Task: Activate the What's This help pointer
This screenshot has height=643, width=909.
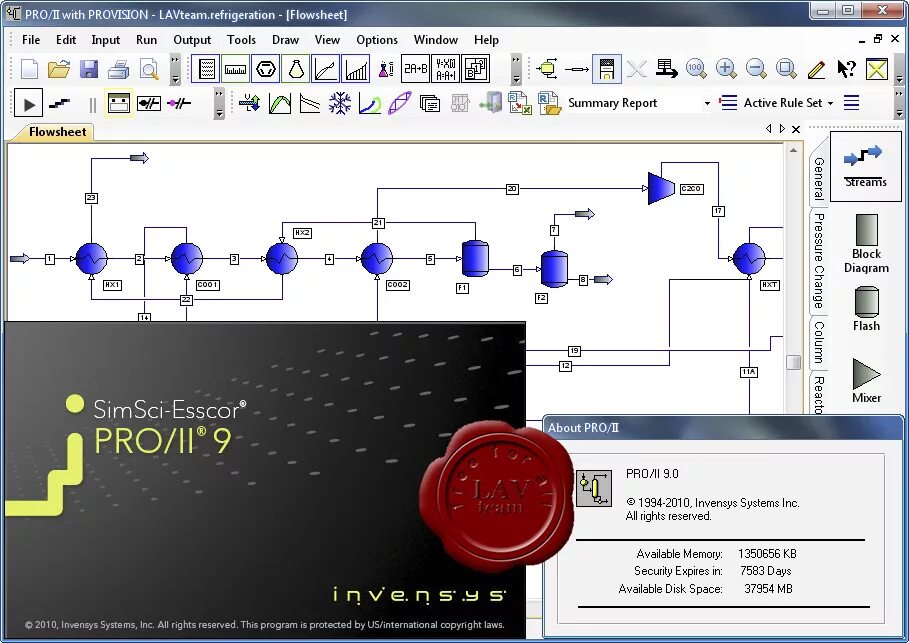Action: click(846, 68)
